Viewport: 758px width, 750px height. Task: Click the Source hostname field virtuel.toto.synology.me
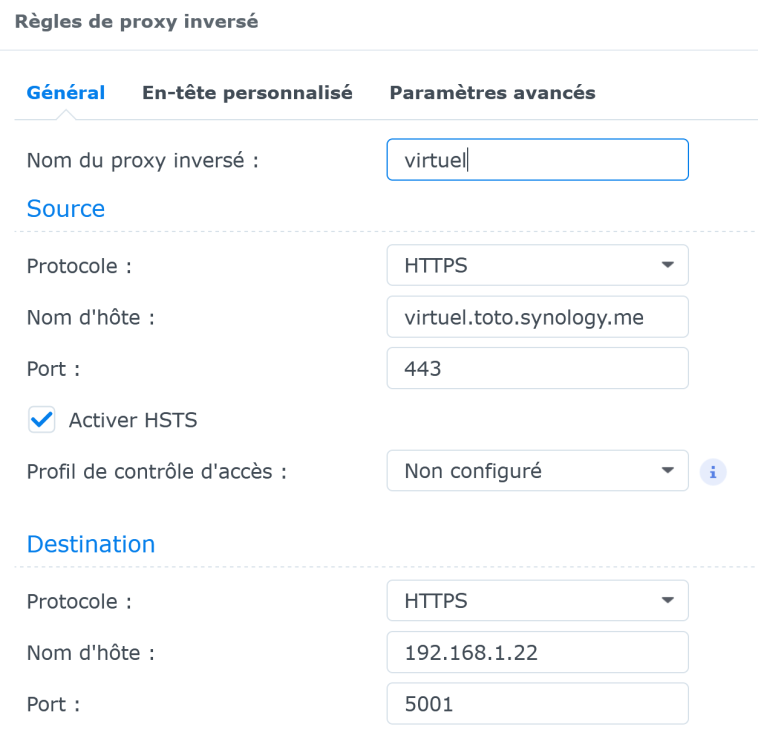[537, 318]
